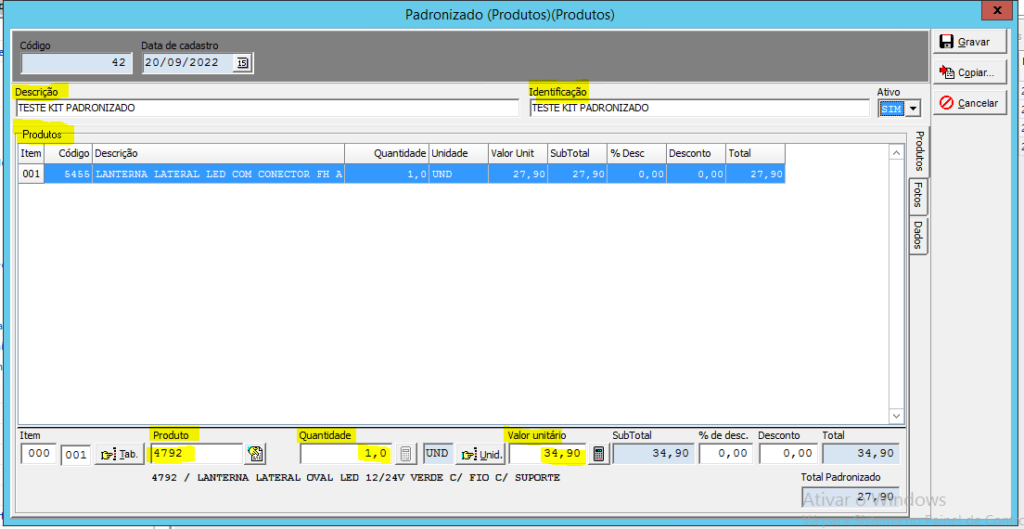
Task: Click the Identificação text field
Action: (x=699, y=108)
